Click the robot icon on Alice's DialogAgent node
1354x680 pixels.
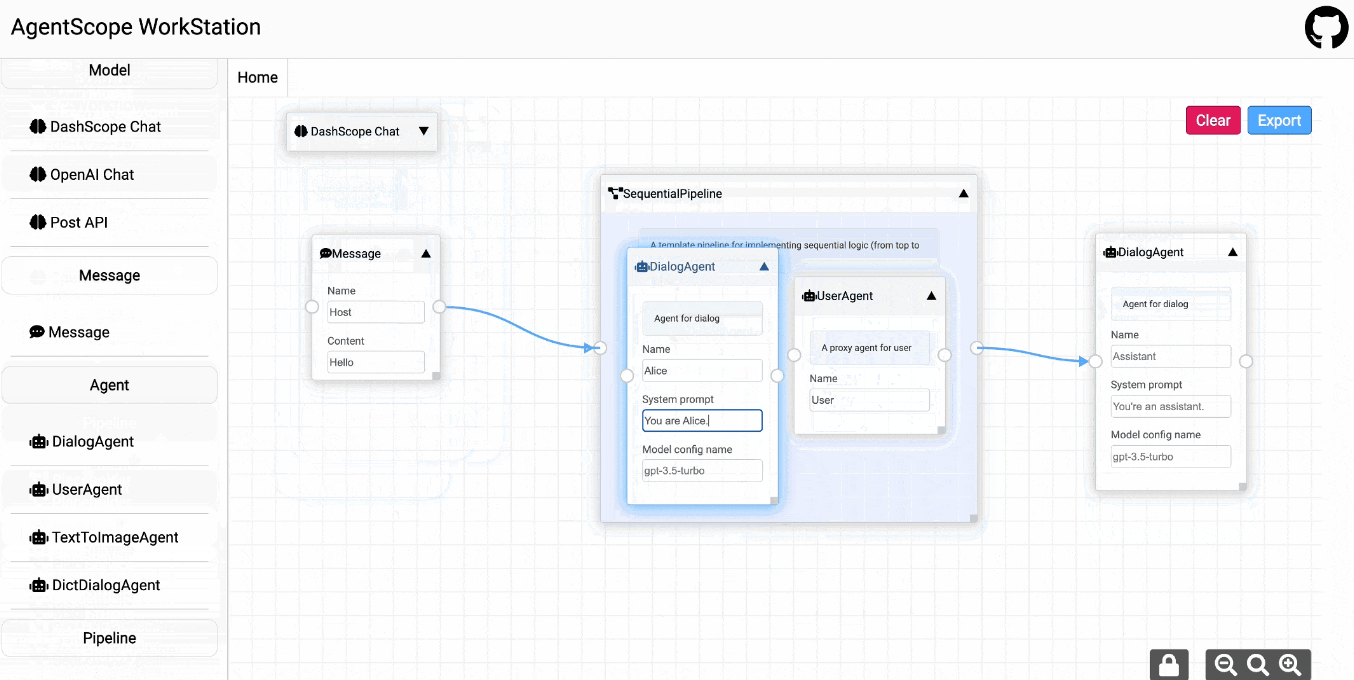(x=642, y=267)
